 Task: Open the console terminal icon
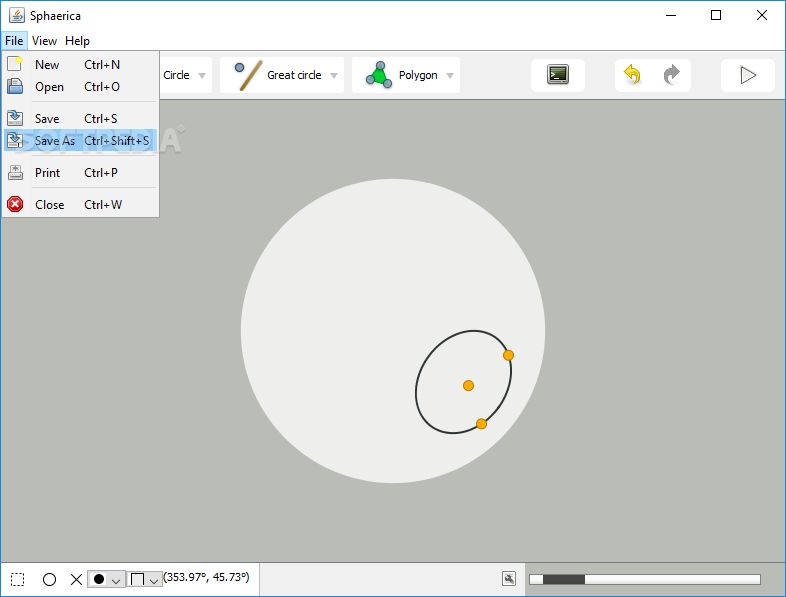pos(558,75)
